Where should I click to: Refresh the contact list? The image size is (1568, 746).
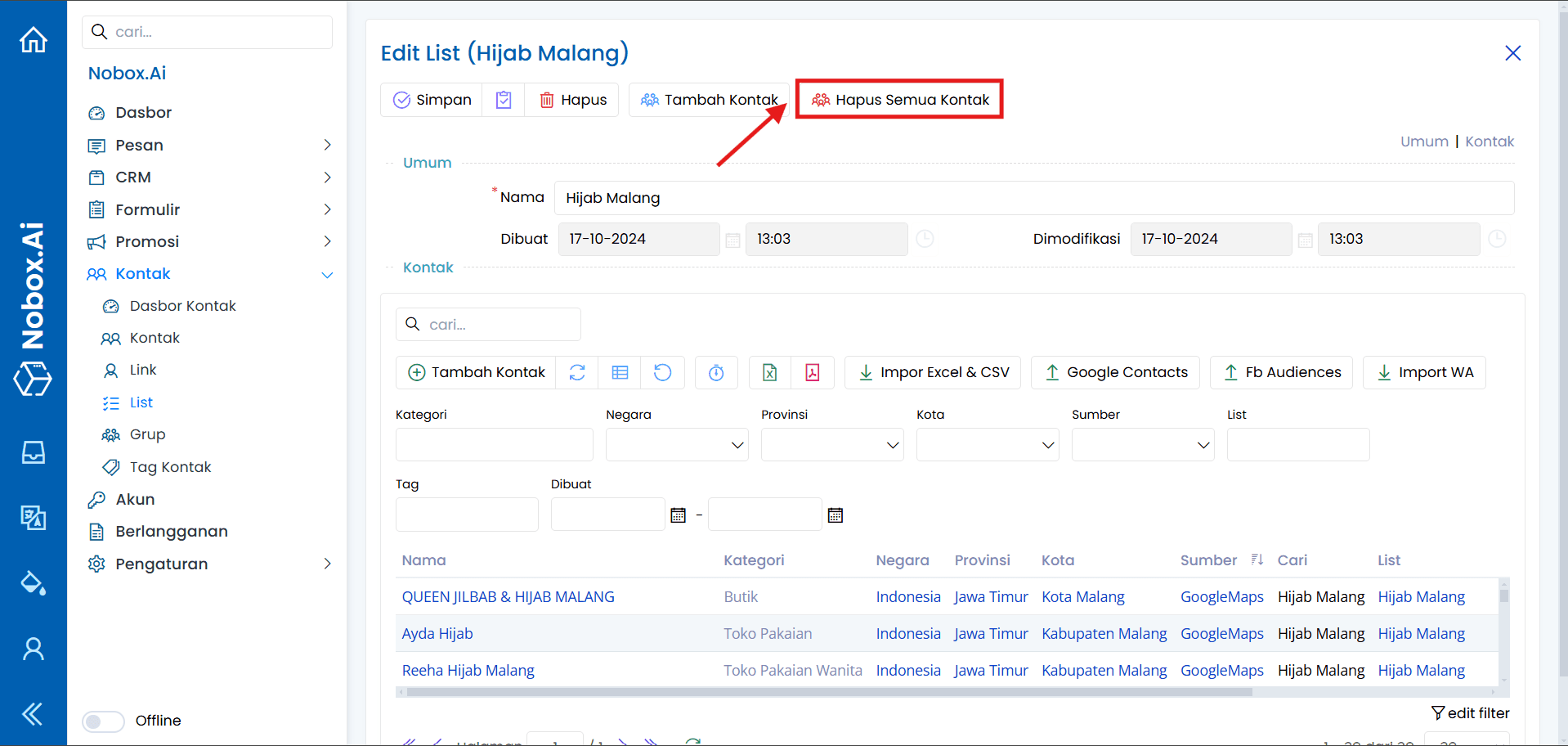coord(577,372)
